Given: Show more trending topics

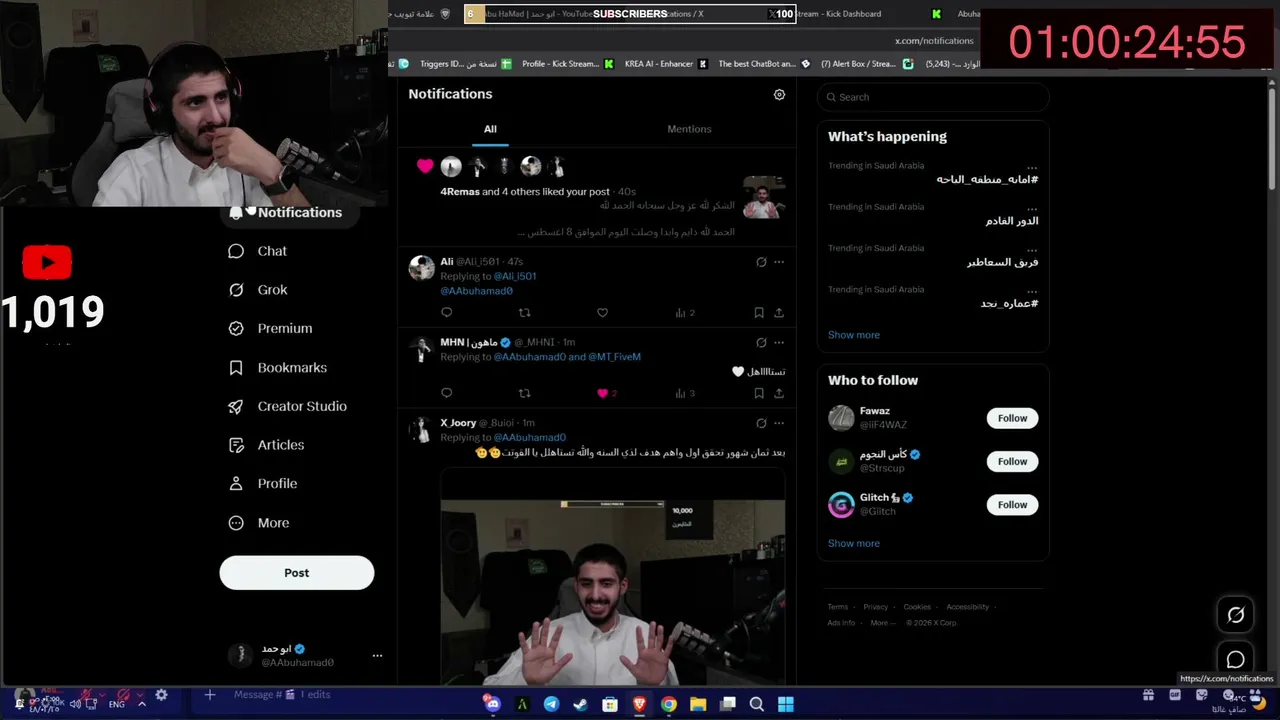Looking at the screenshot, I should coord(854,335).
